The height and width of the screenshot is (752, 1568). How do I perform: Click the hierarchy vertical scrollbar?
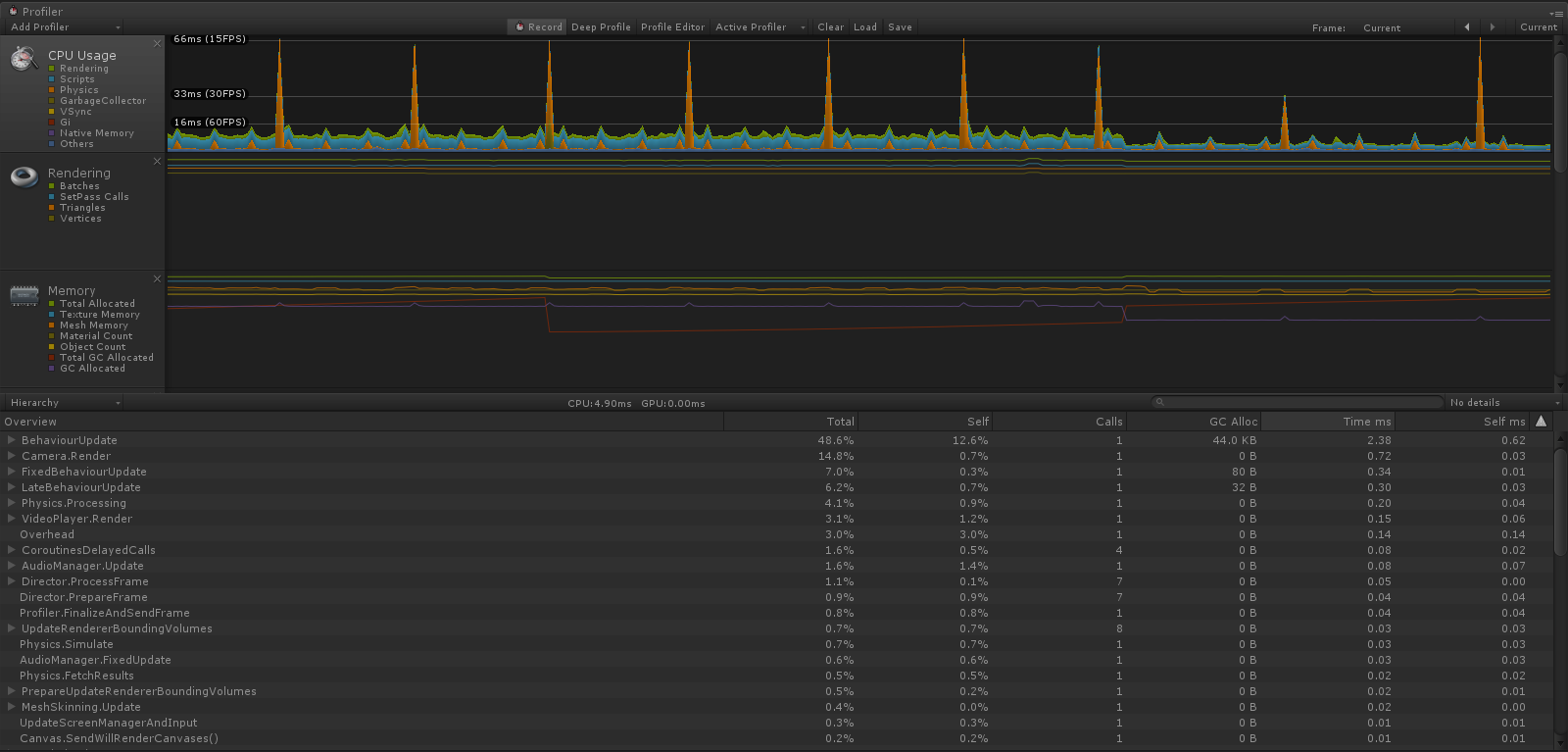pyautogui.click(x=1560, y=500)
